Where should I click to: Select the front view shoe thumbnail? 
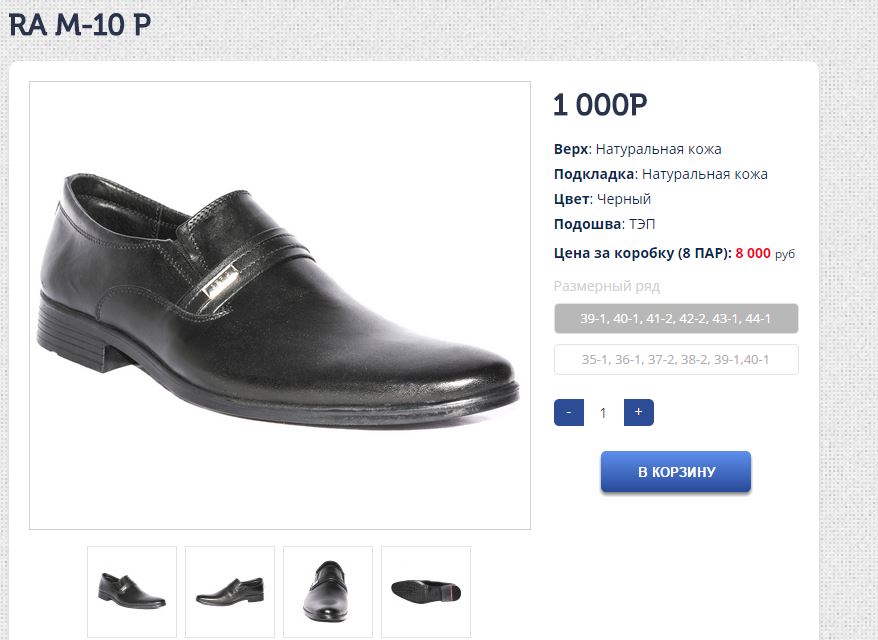[328, 591]
